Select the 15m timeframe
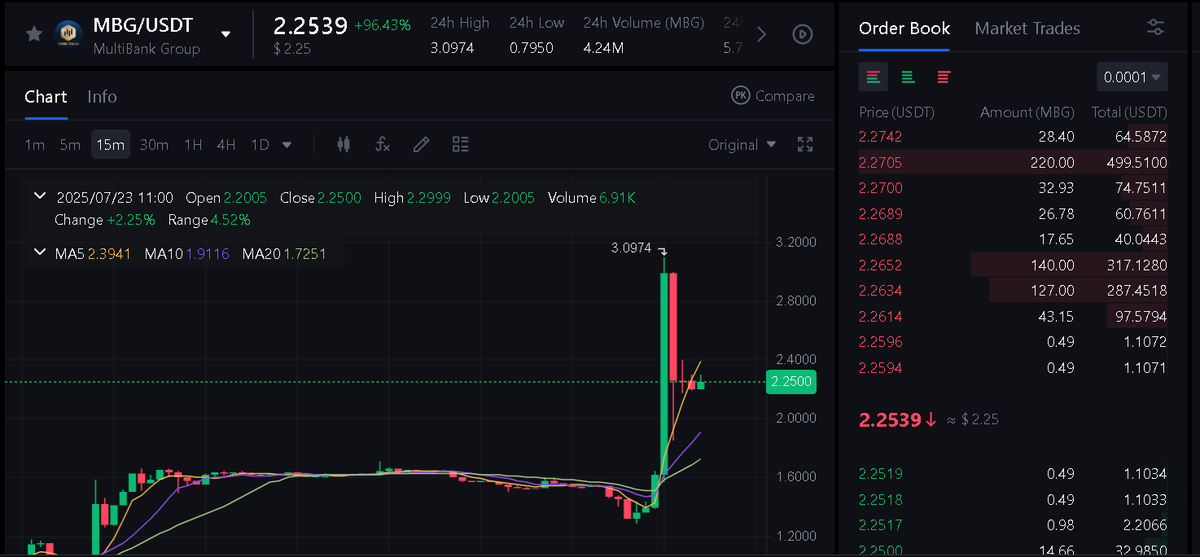The image size is (1200, 557). click(110, 145)
